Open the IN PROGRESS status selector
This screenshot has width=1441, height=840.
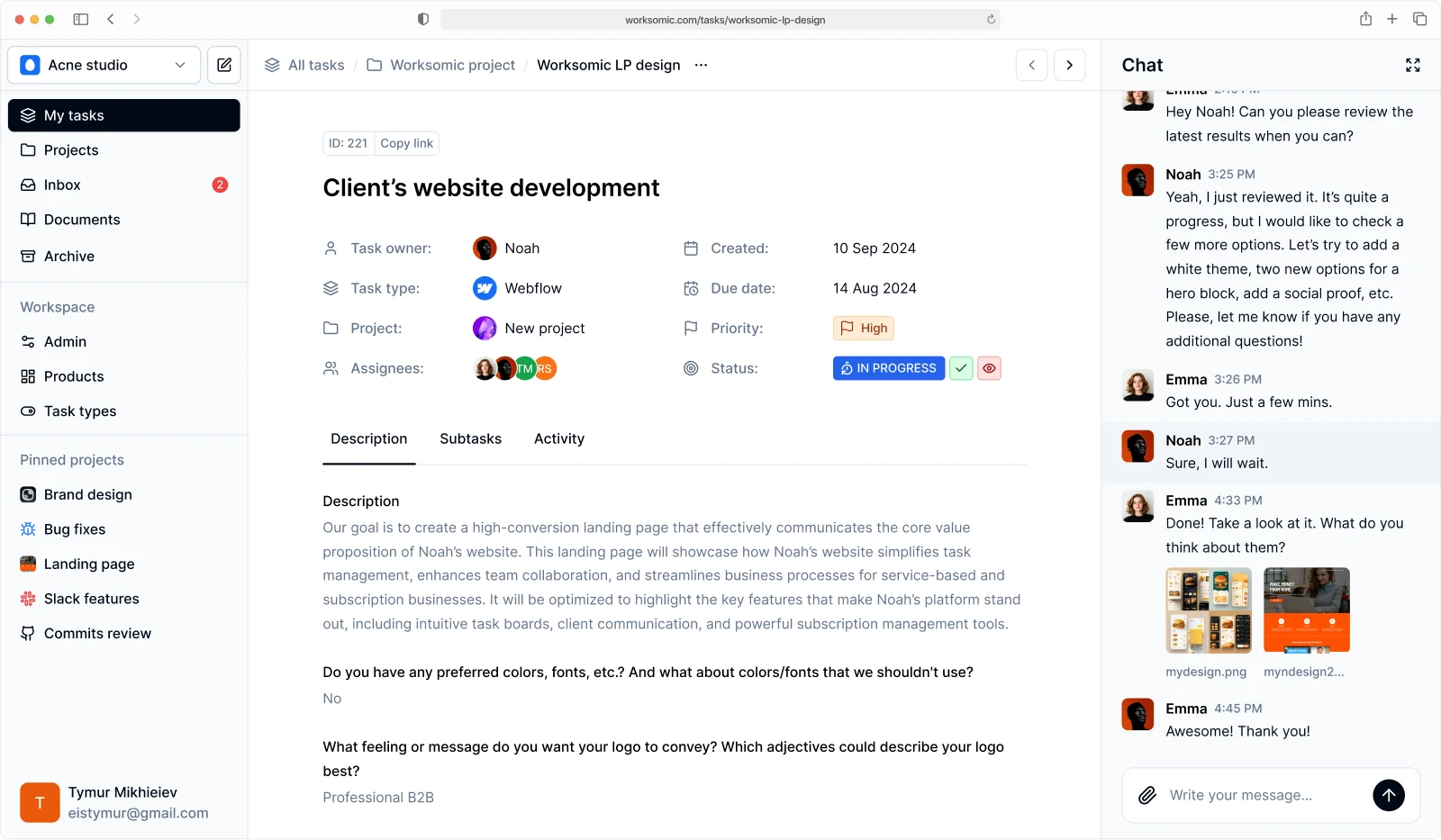[x=888, y=368]
